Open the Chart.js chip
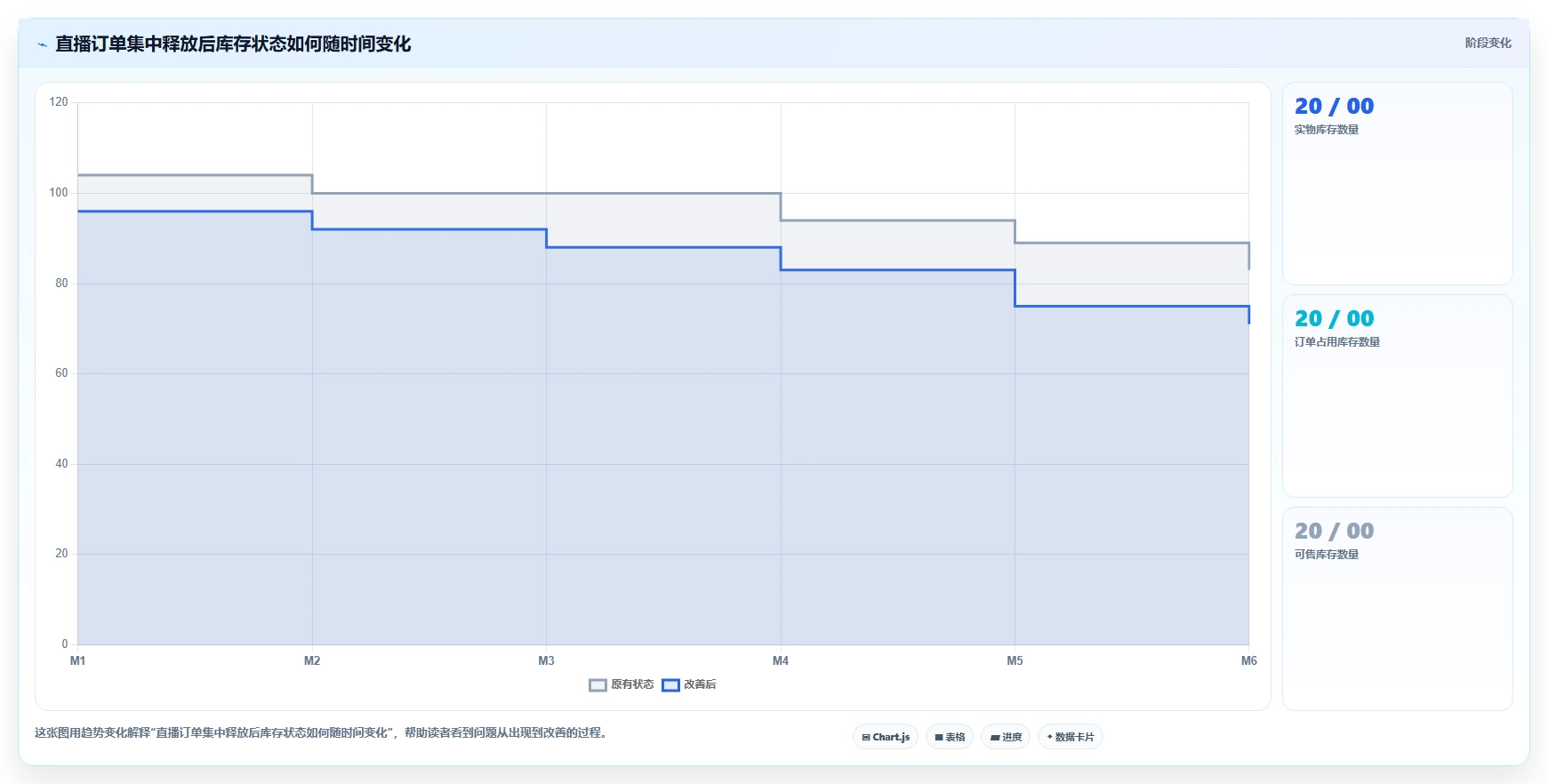 [x=886, y=737]
